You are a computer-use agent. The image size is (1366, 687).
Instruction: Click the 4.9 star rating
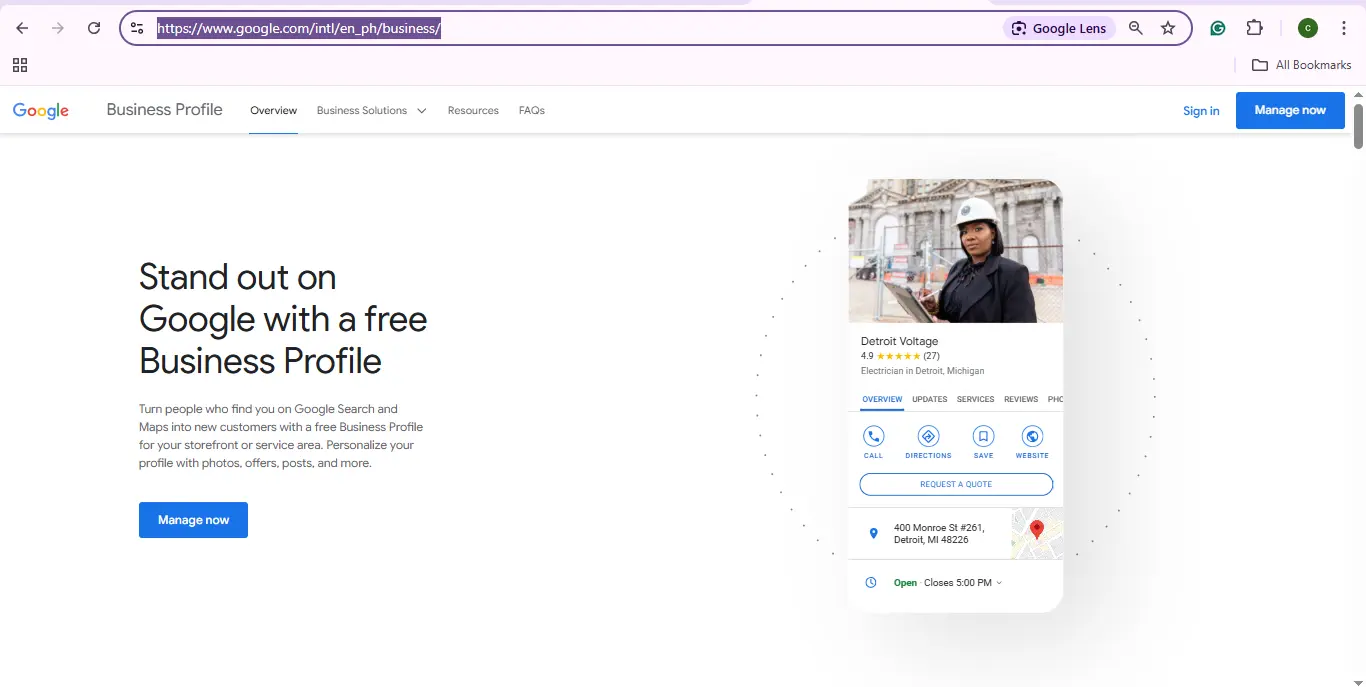[900, 356]
